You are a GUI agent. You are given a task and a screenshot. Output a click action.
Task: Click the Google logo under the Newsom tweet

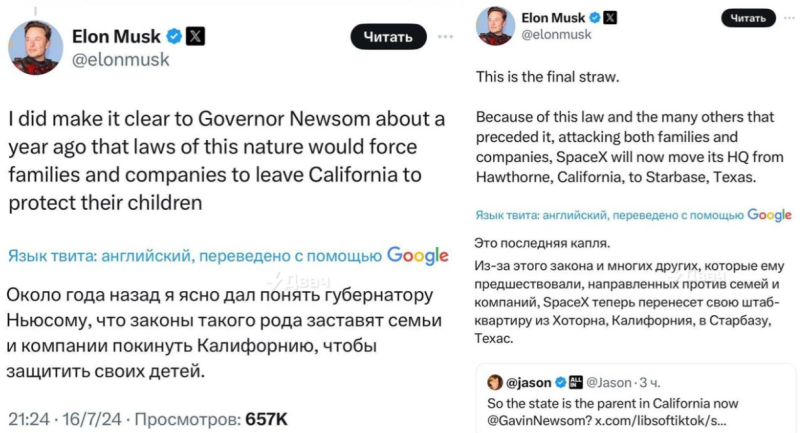[417, 255]
